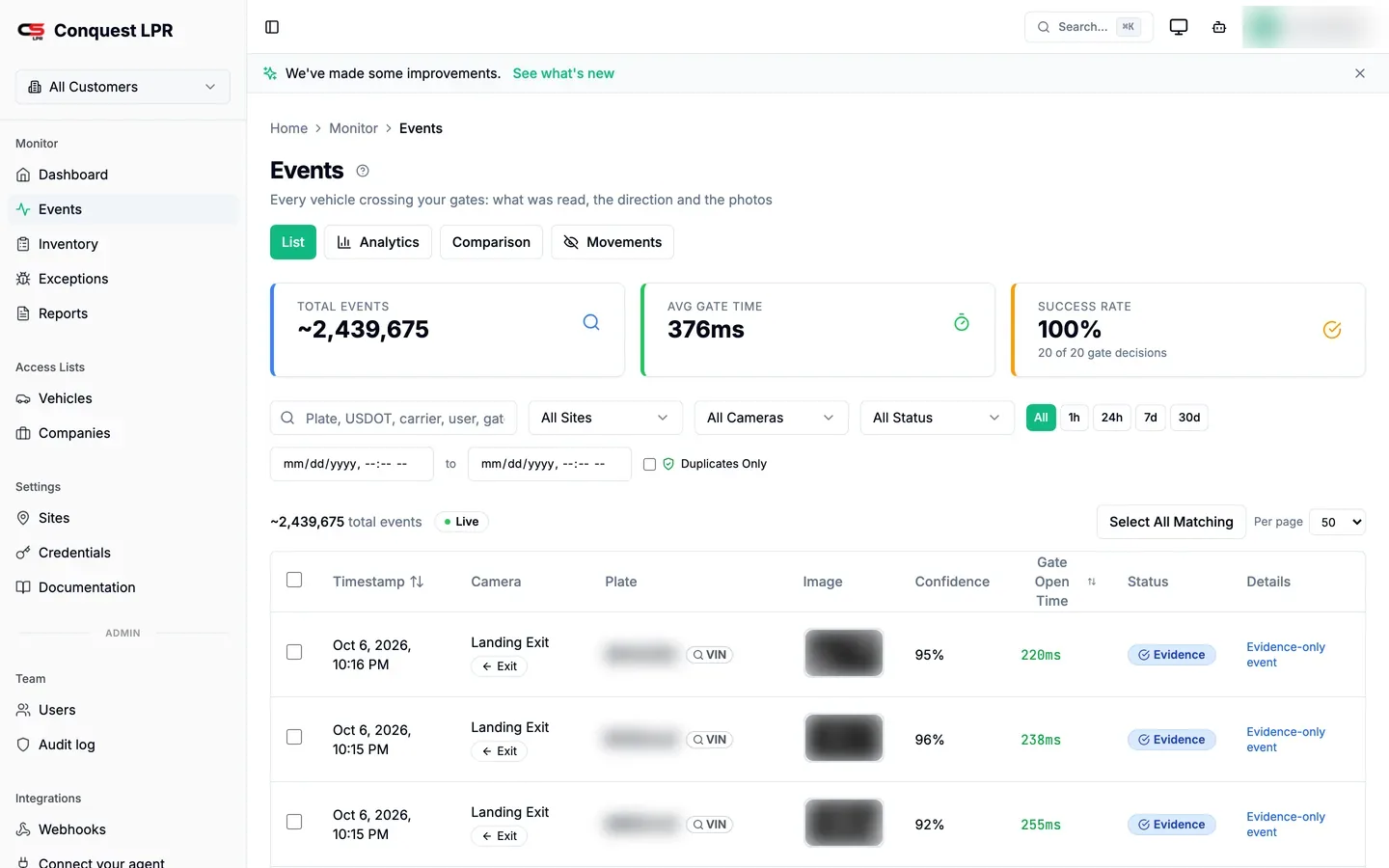Expand the All Sites filter
Viewport: 1389px width, 868px height.
point(606,418)
